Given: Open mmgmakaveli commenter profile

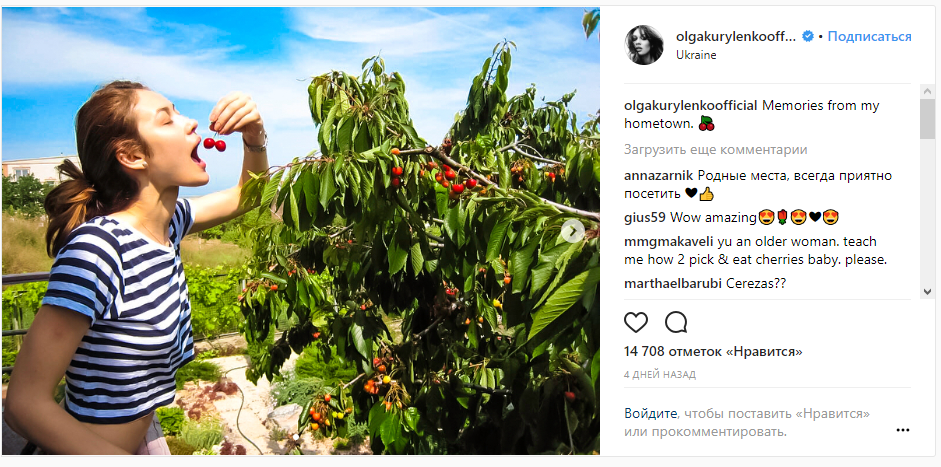Looking at the screenshot, I should (x=669, y=242).
